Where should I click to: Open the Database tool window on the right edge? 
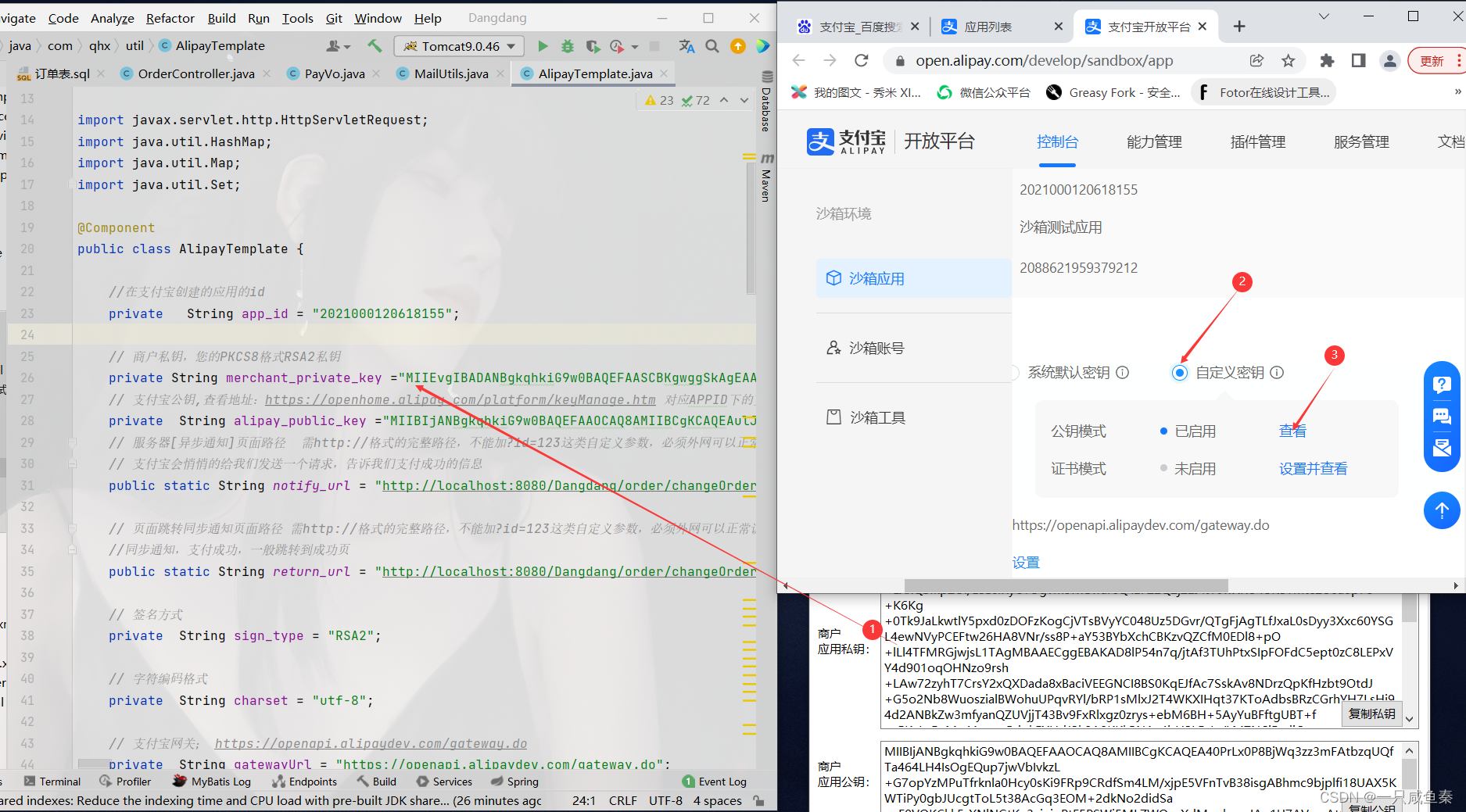[x=766, y=102]
